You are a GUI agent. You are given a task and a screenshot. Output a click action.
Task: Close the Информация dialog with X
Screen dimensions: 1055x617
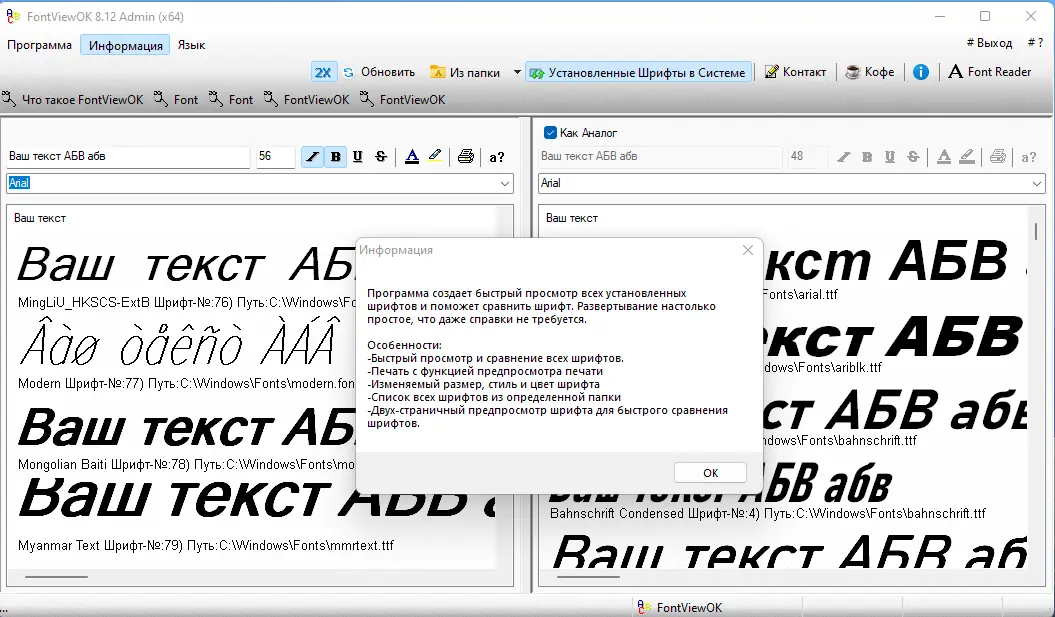[x=748, y=250]
